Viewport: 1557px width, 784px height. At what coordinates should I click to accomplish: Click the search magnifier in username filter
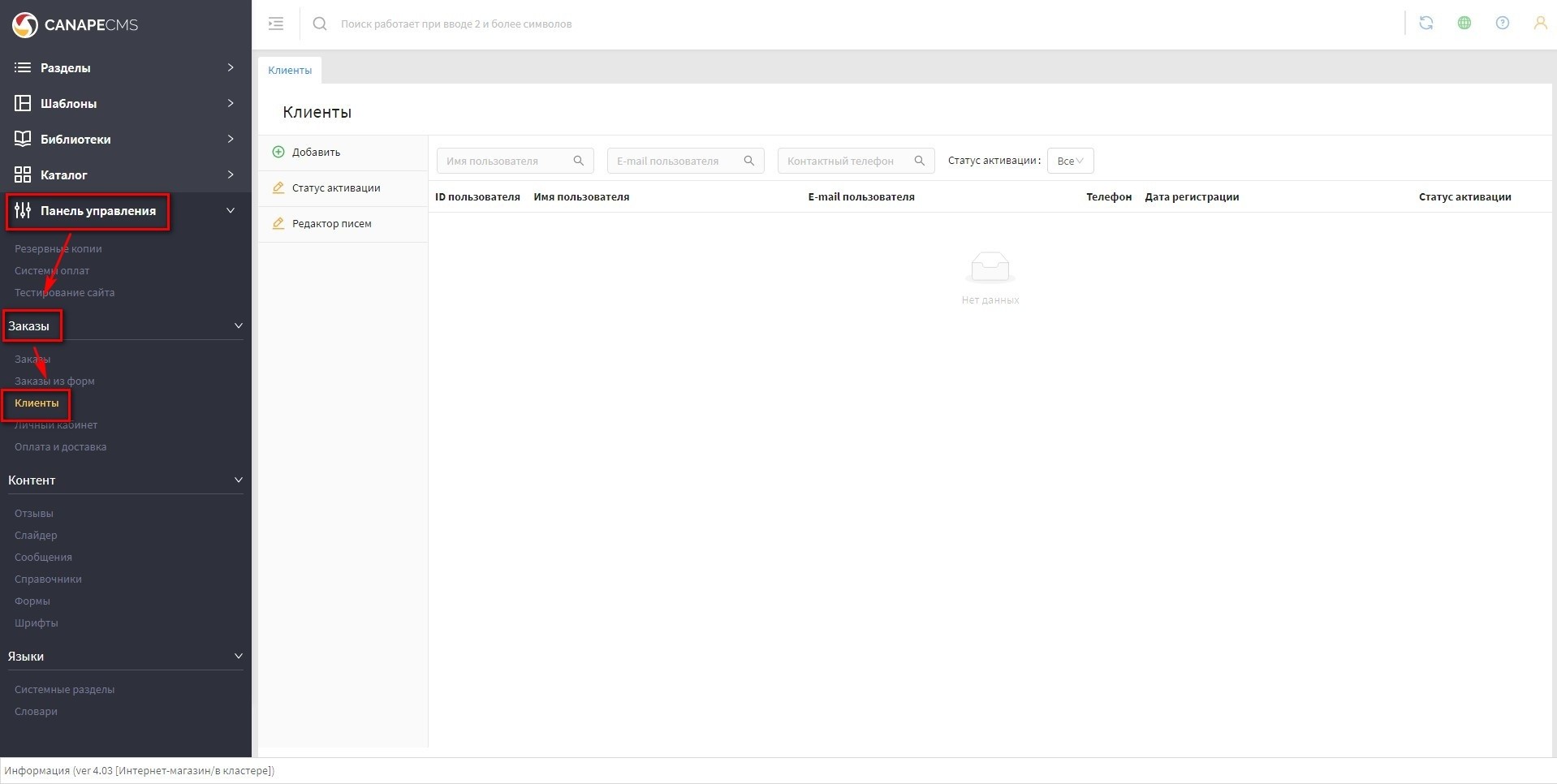click(579, 161)
